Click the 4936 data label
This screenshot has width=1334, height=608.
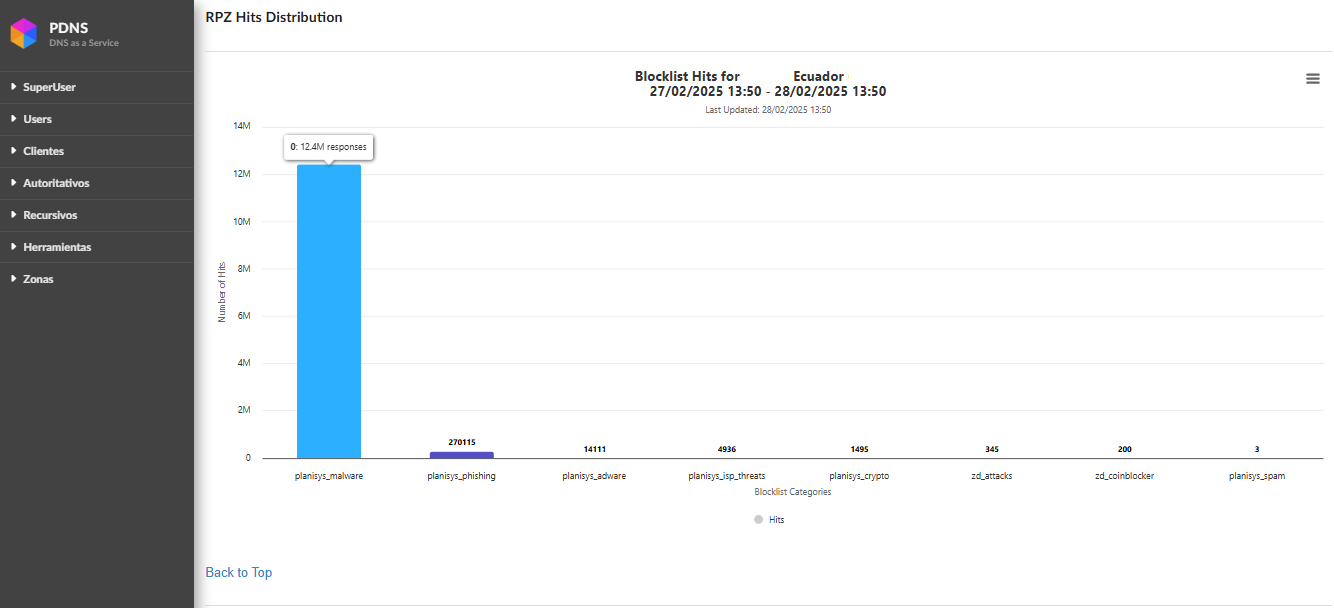[727, 449]
